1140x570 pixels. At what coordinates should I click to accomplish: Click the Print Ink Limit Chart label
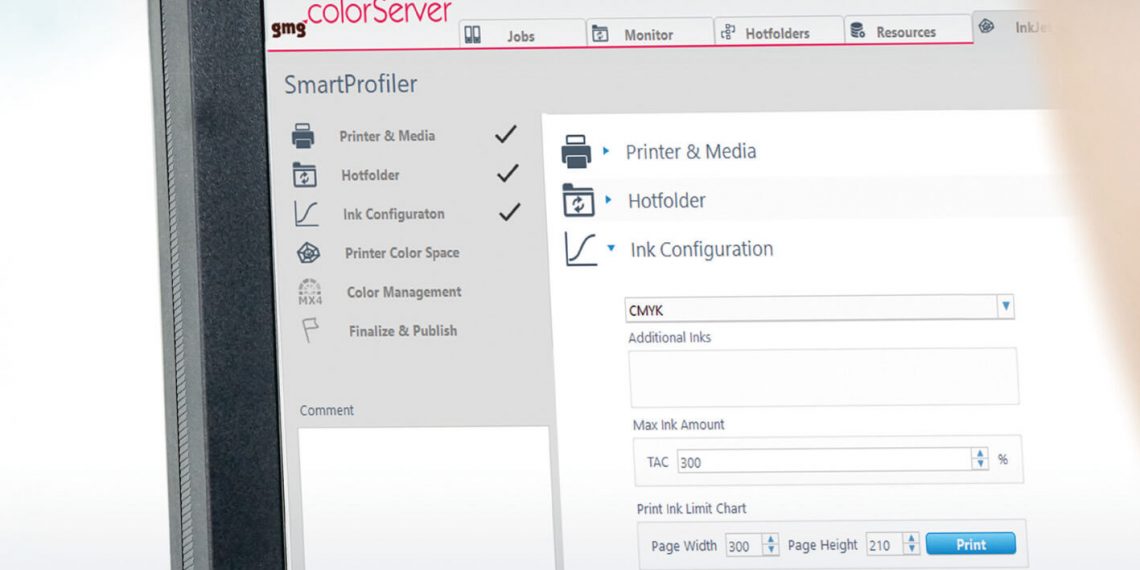(691, 509)
